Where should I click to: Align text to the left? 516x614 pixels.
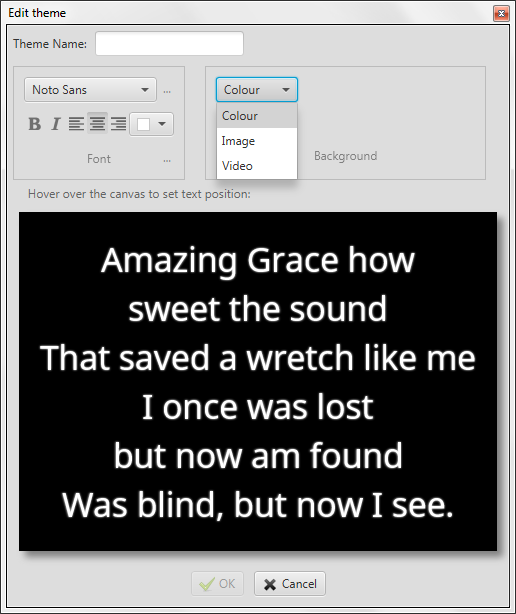76,124
